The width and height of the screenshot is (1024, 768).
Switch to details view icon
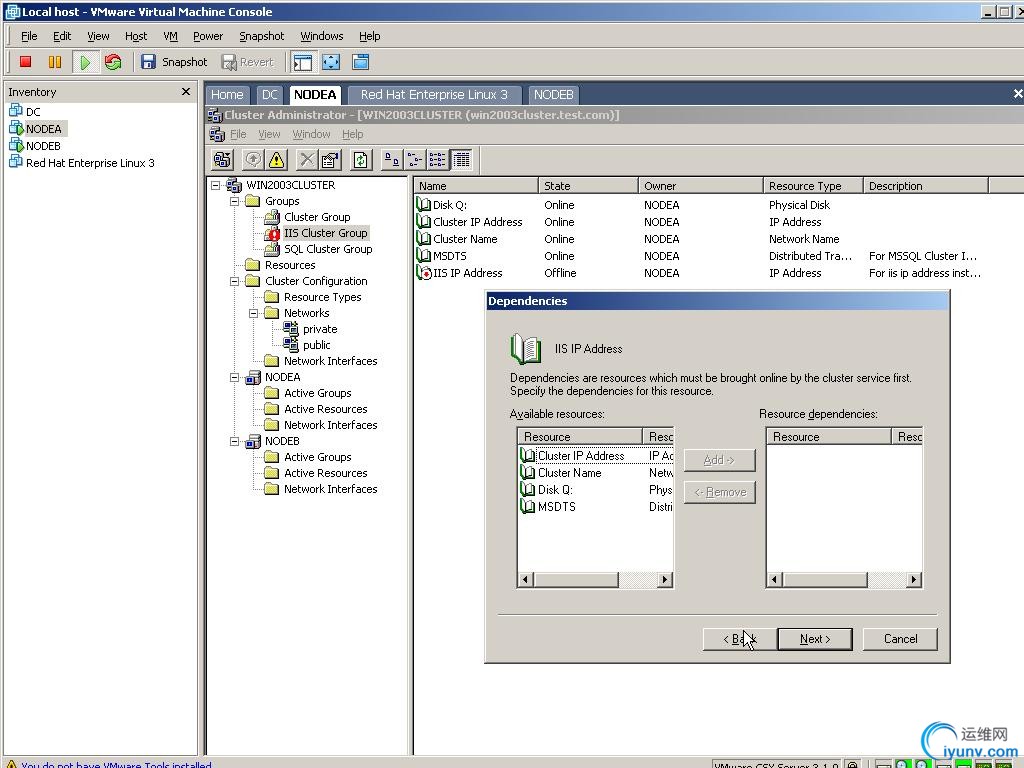click(461, 159)
